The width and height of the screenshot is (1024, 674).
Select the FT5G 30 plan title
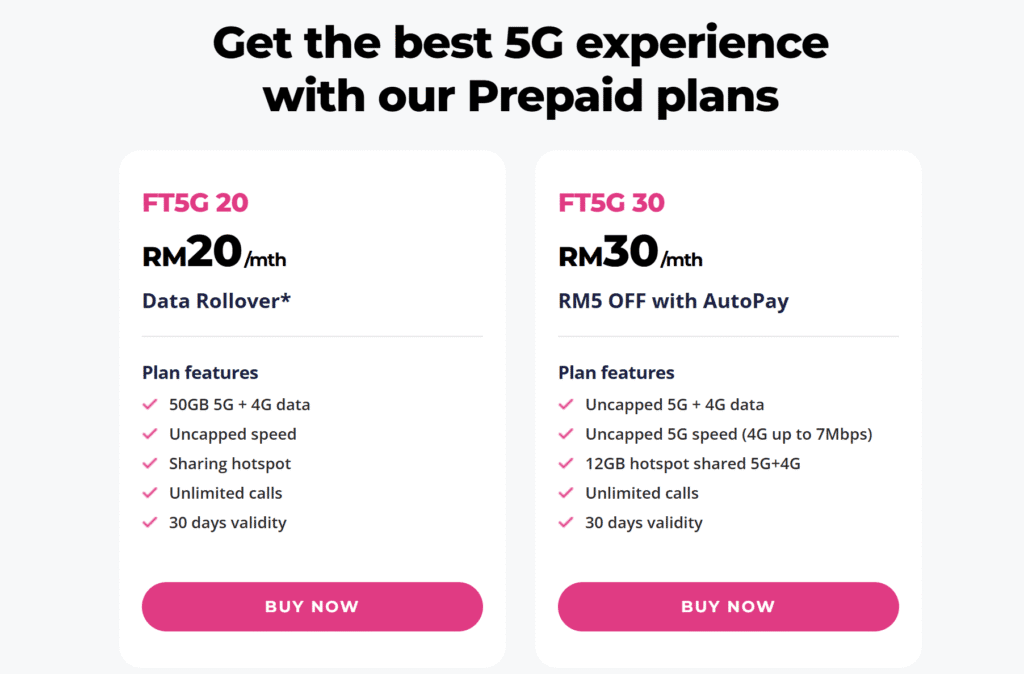pos(611,203)
